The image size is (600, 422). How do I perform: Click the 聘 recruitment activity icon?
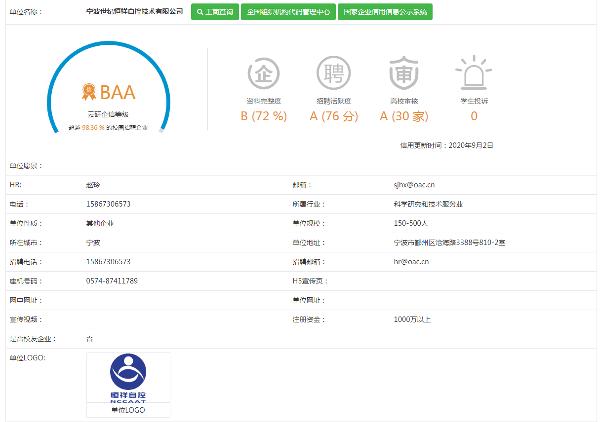point(330,74)
